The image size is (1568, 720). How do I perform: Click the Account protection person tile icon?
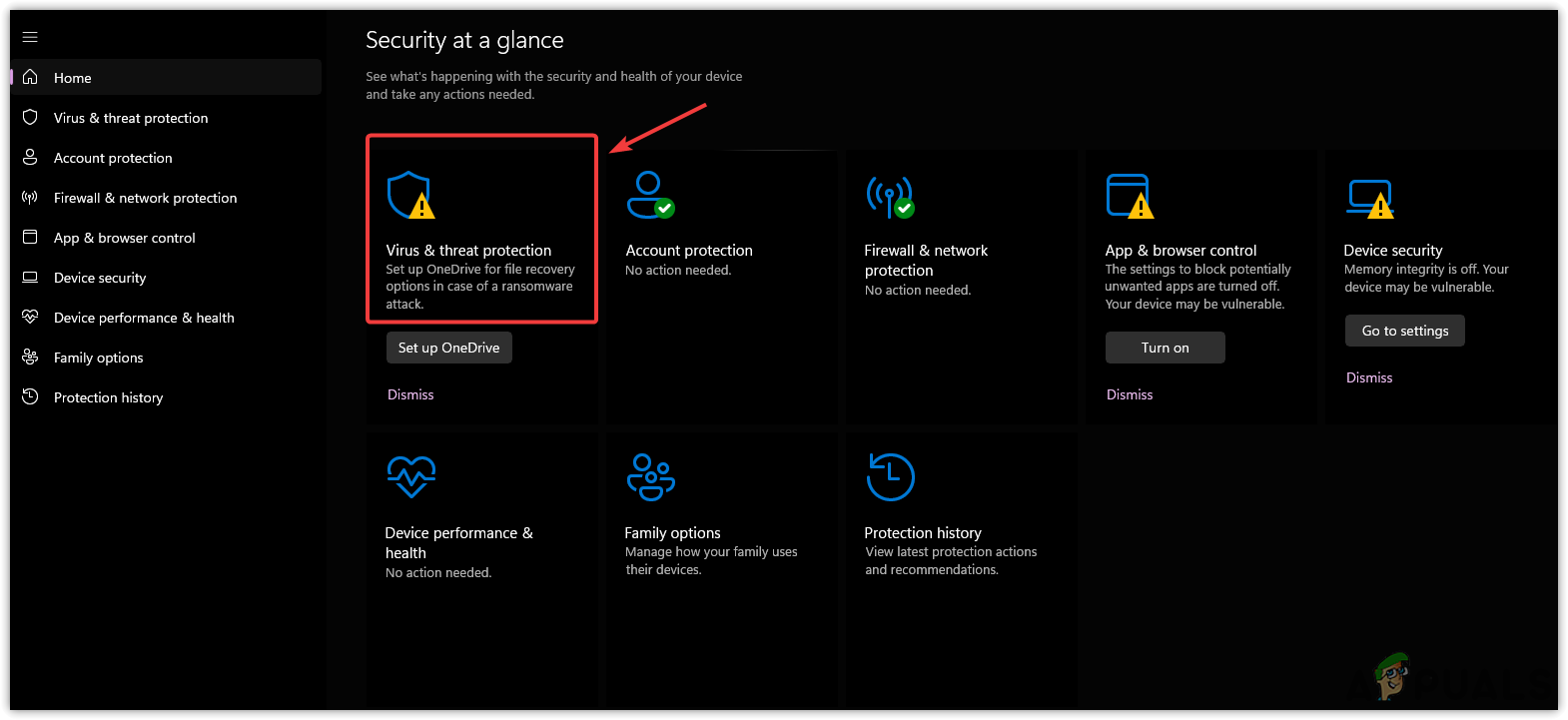click(649, 195)
